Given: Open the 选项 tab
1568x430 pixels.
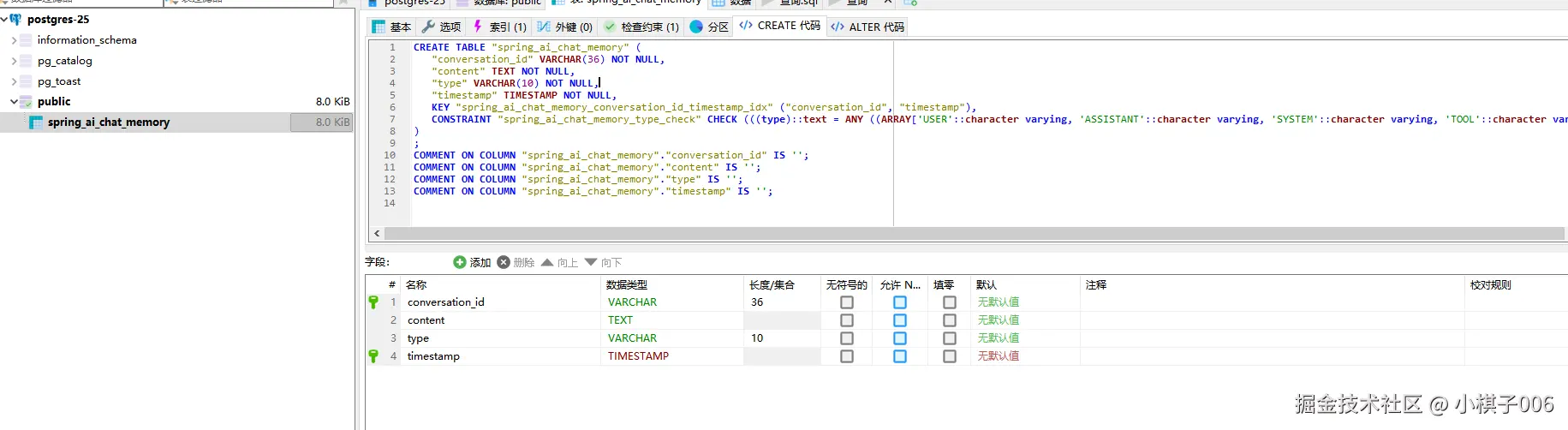Looking at the screenshot, I should [x=442, y=27].
